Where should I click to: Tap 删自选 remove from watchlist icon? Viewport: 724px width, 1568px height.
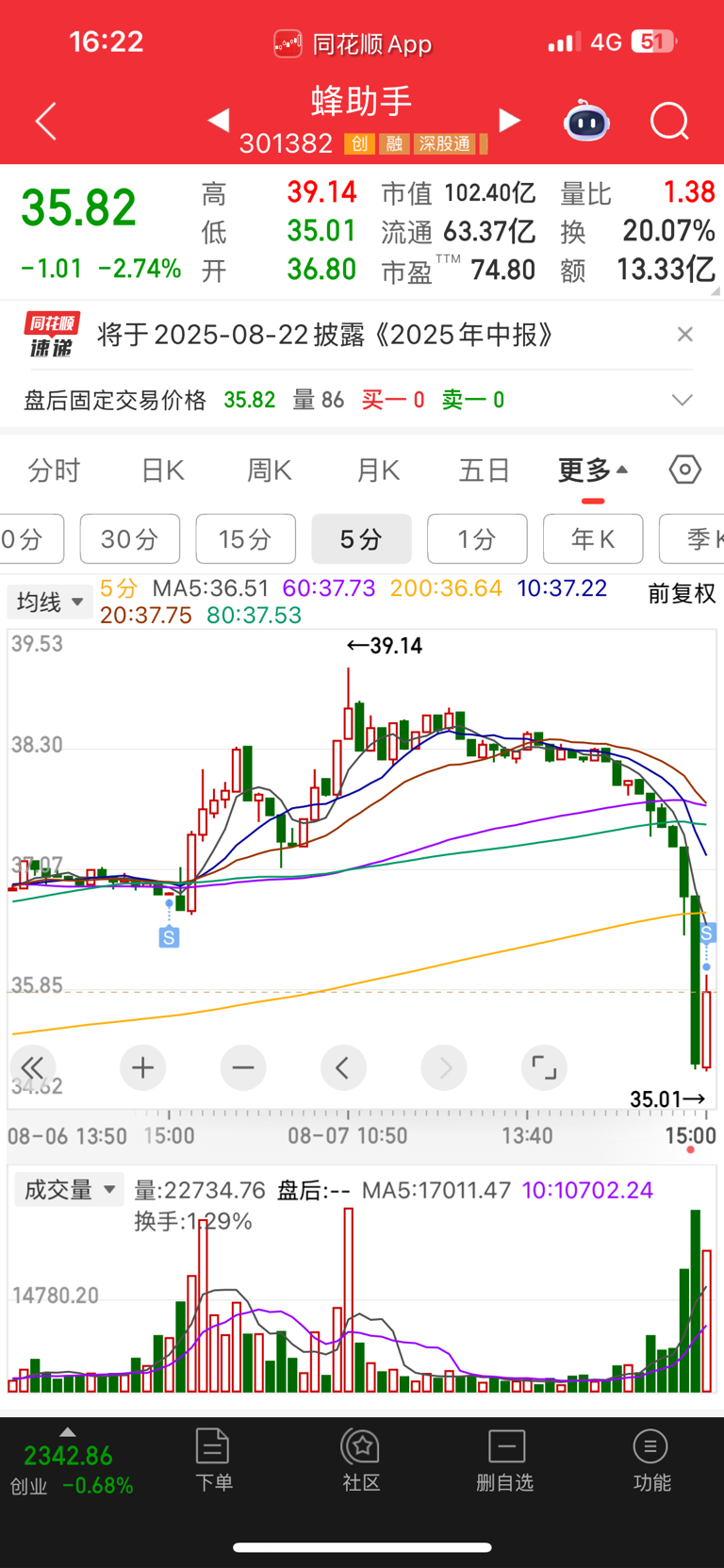point(506,1460)
